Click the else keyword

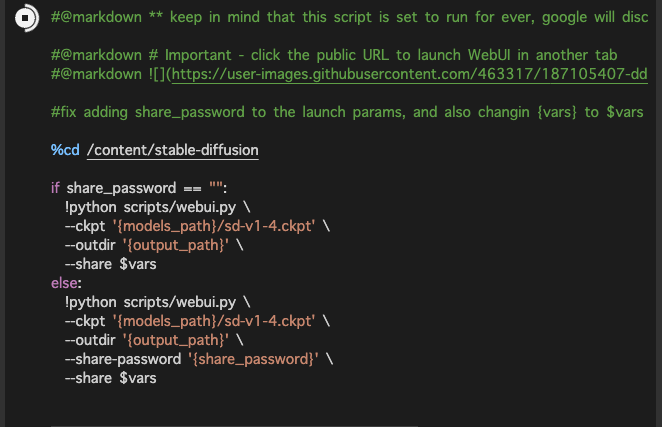point(65,283)
